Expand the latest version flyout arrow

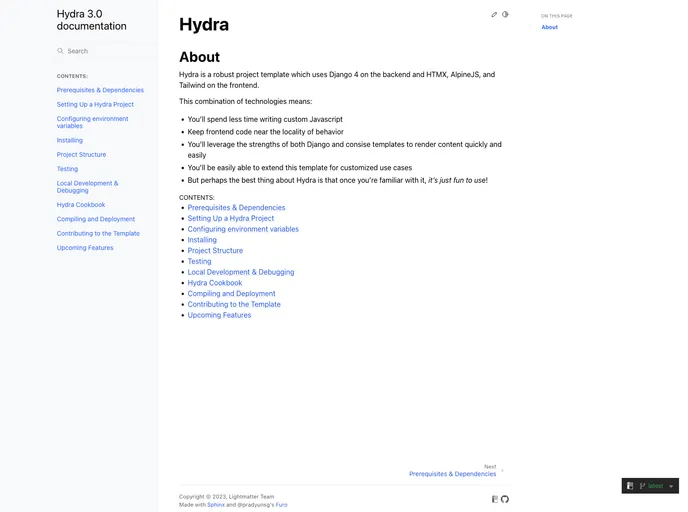[x=671, y=486]
